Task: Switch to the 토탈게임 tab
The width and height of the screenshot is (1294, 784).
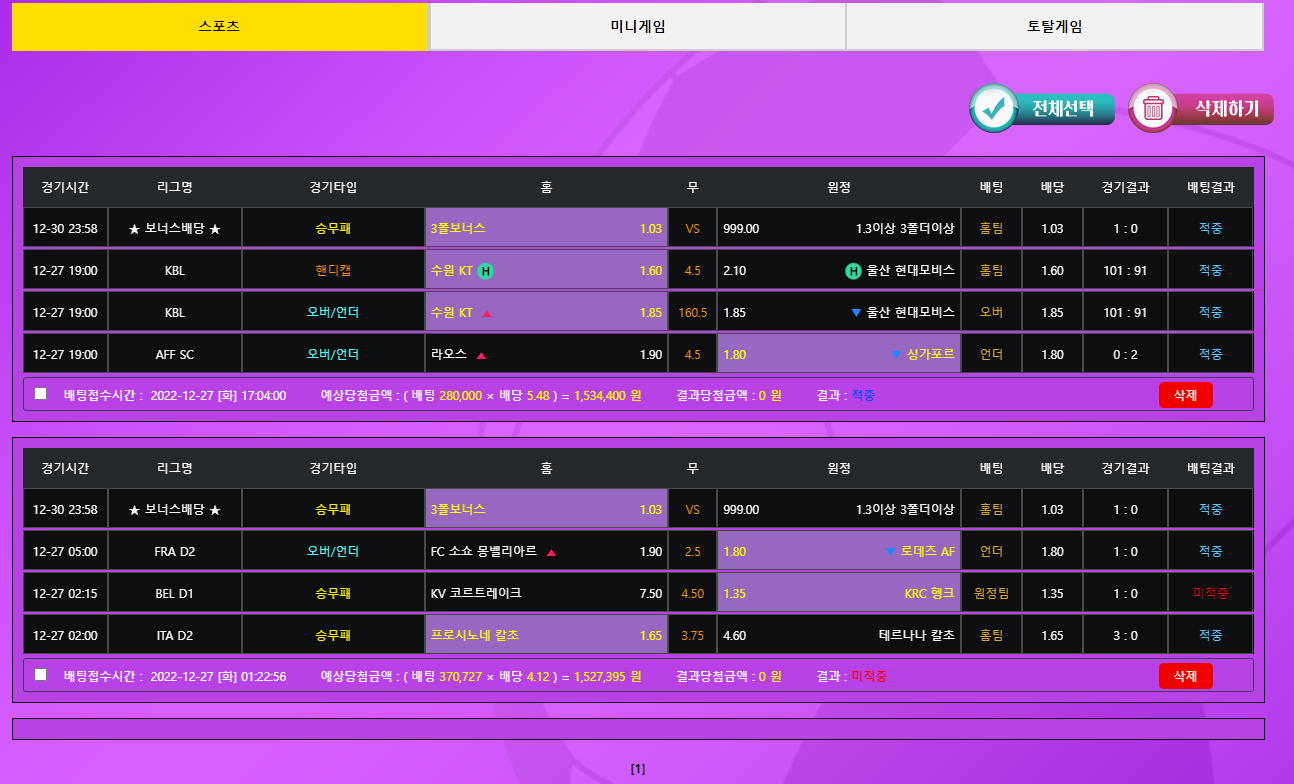Action: click(x=1054, y=27)
